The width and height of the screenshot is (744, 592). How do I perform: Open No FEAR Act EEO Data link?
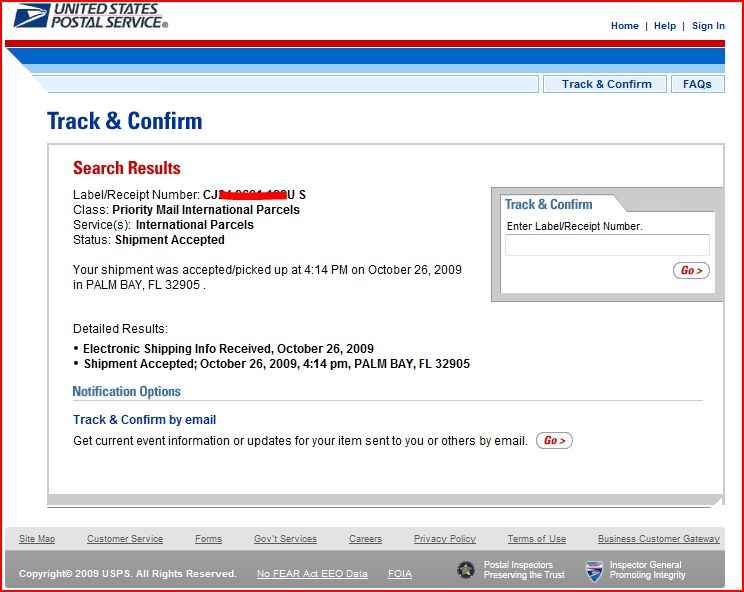pos(312,574)
